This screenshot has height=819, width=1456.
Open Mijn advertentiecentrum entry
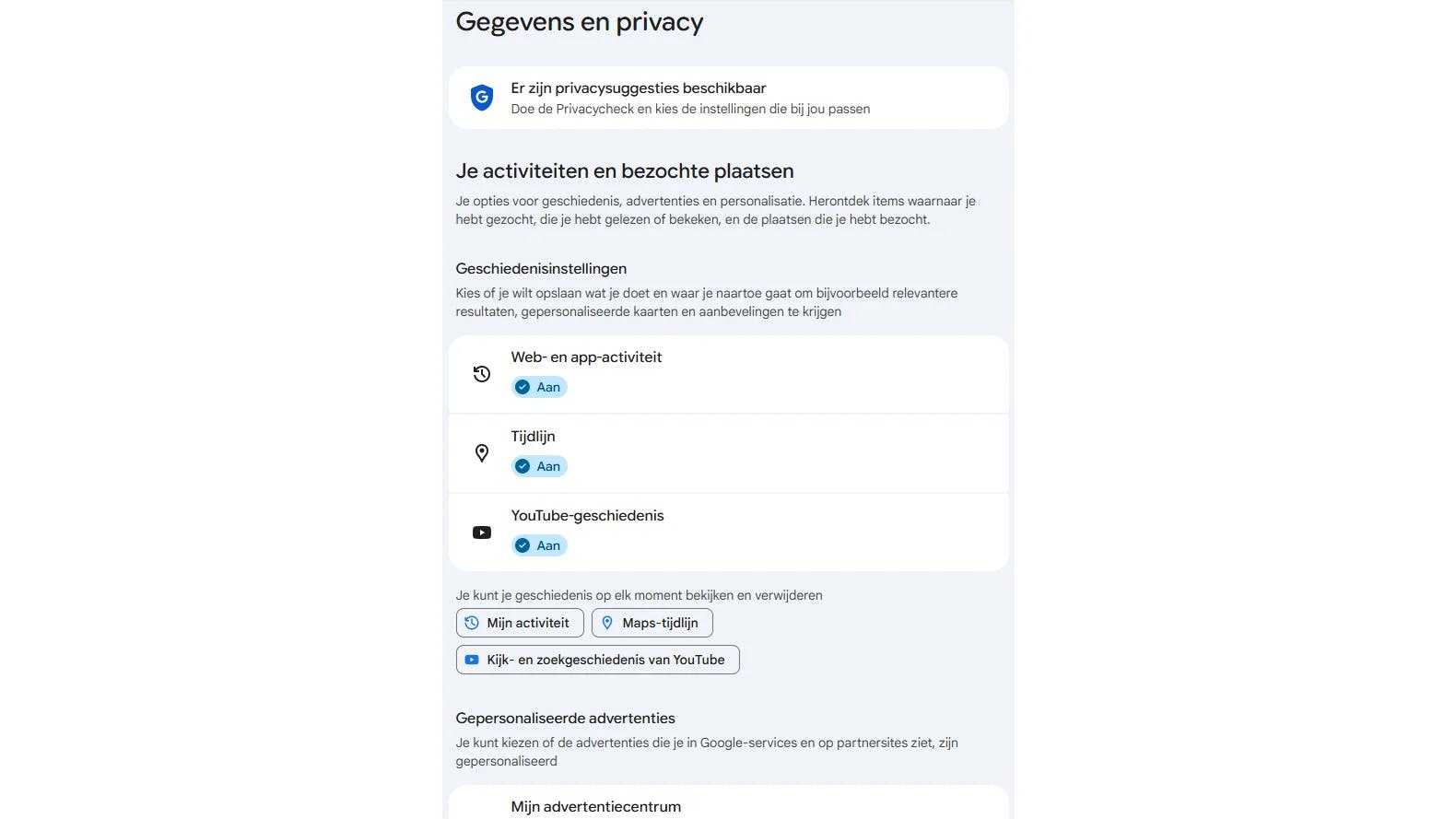click(x=596, y=806)
